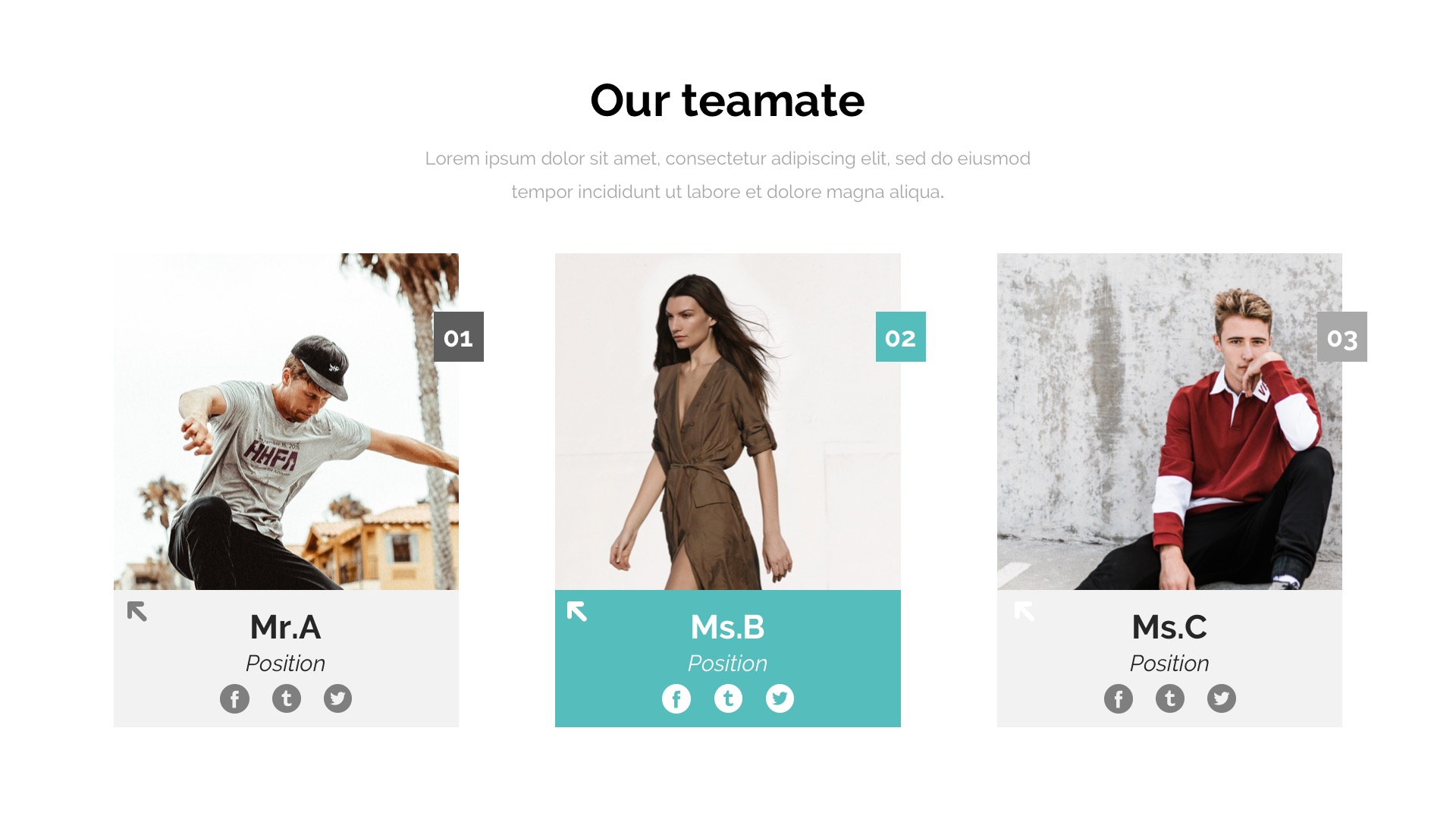Open the skateboarder photo of Mr.A
The image size is (1456, 819).
[286, 422]
